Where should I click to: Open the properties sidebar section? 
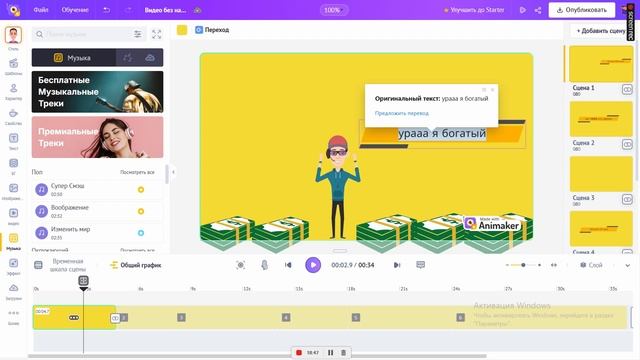(x=13, y=116)
